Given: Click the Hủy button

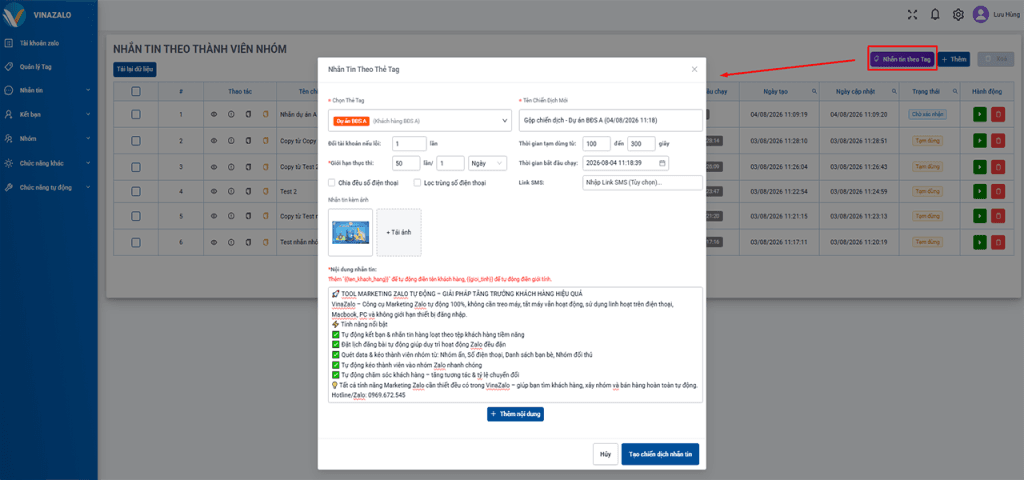Looking at the screenshot, I should (605, 454).
